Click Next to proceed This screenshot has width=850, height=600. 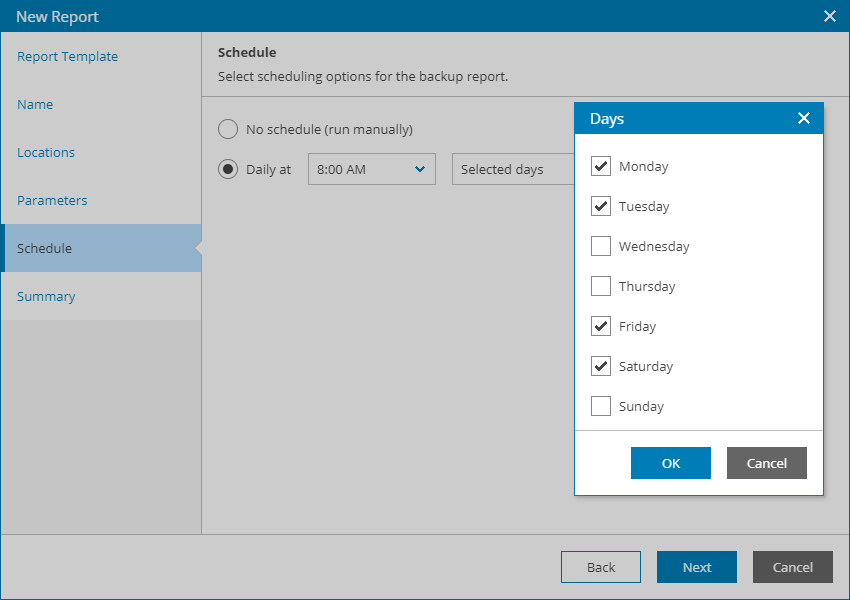point(696,567)
